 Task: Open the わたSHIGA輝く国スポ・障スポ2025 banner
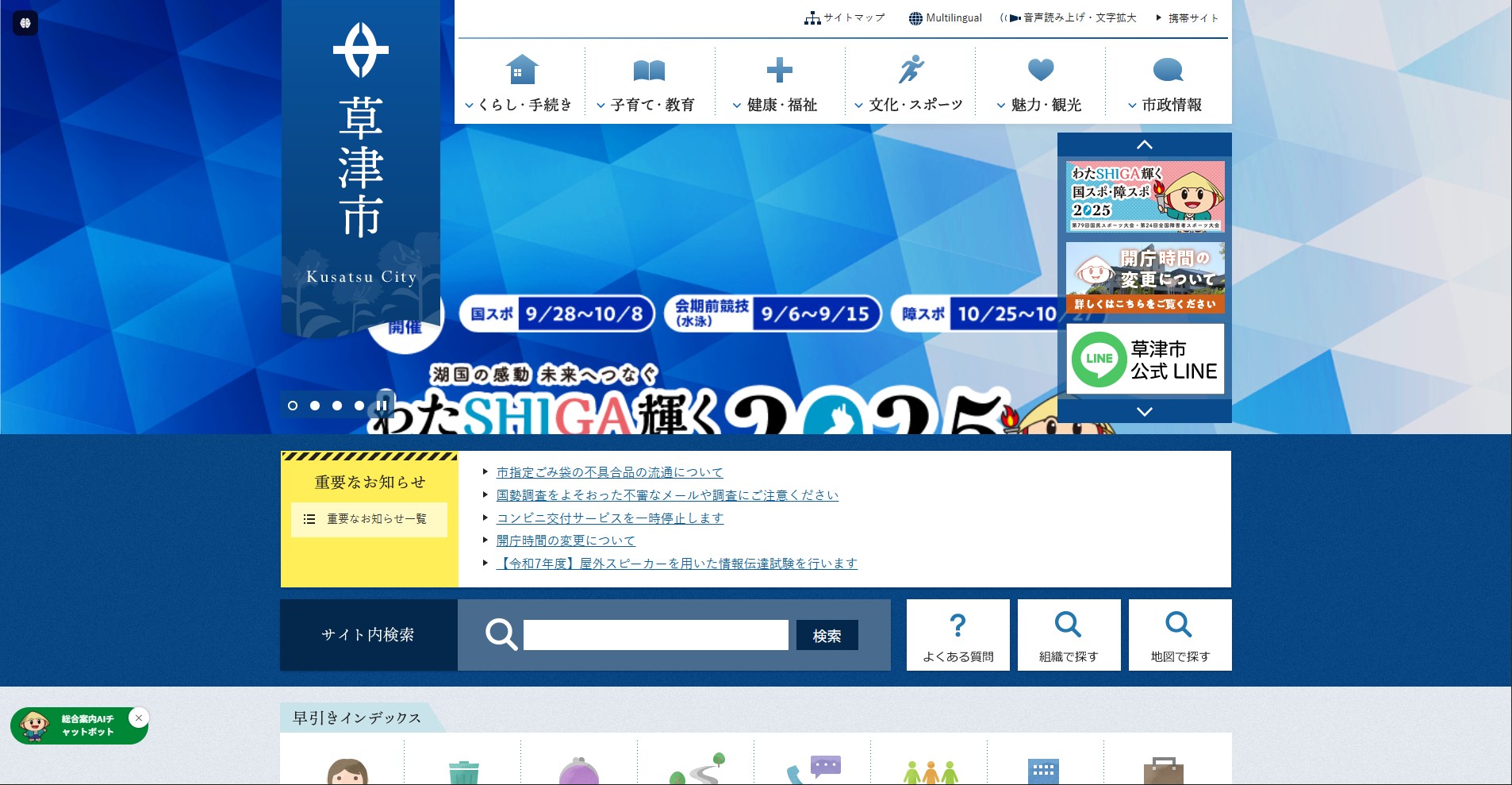point(1145,196)
